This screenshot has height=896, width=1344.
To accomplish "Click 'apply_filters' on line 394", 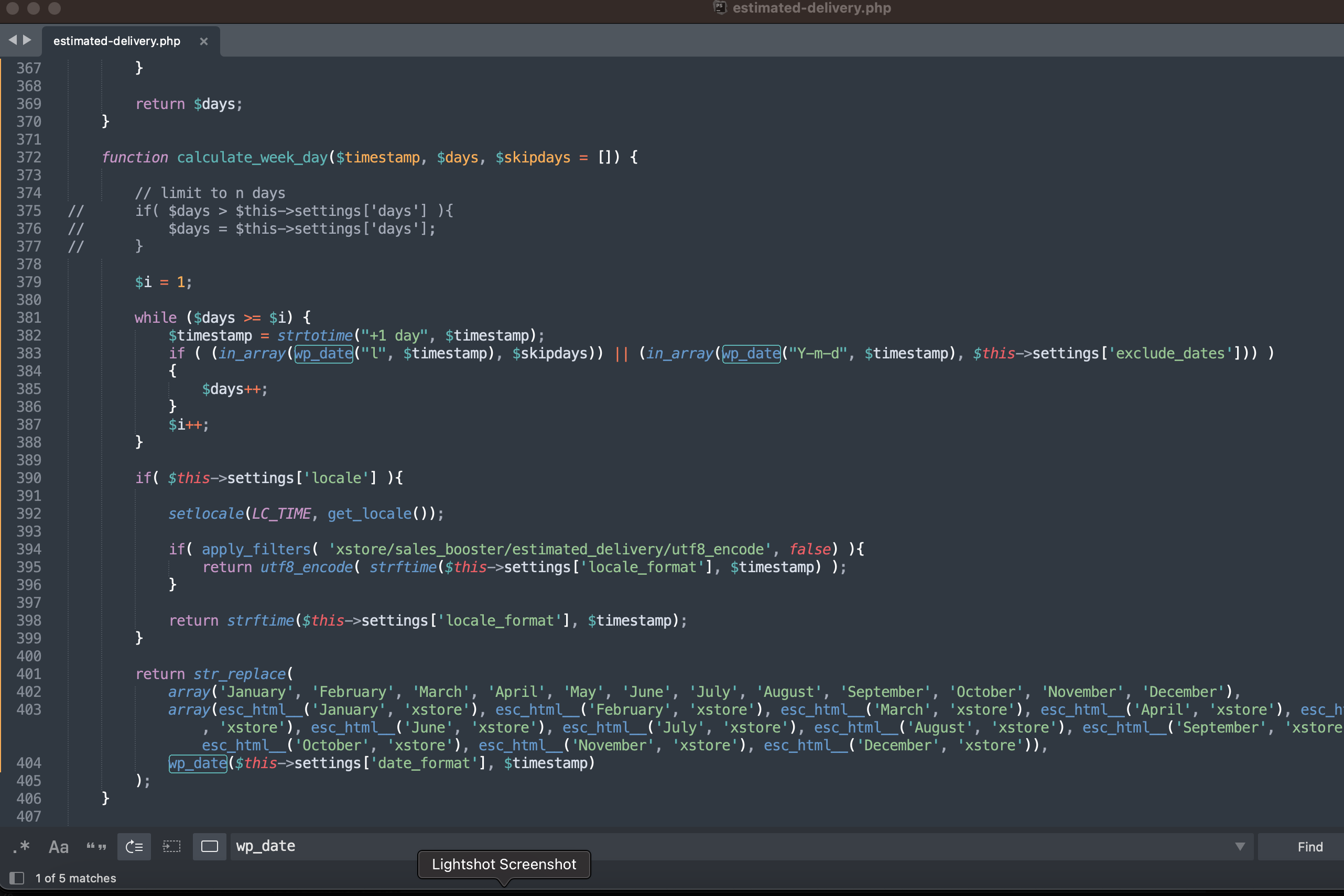I will [x=256, y=549].
